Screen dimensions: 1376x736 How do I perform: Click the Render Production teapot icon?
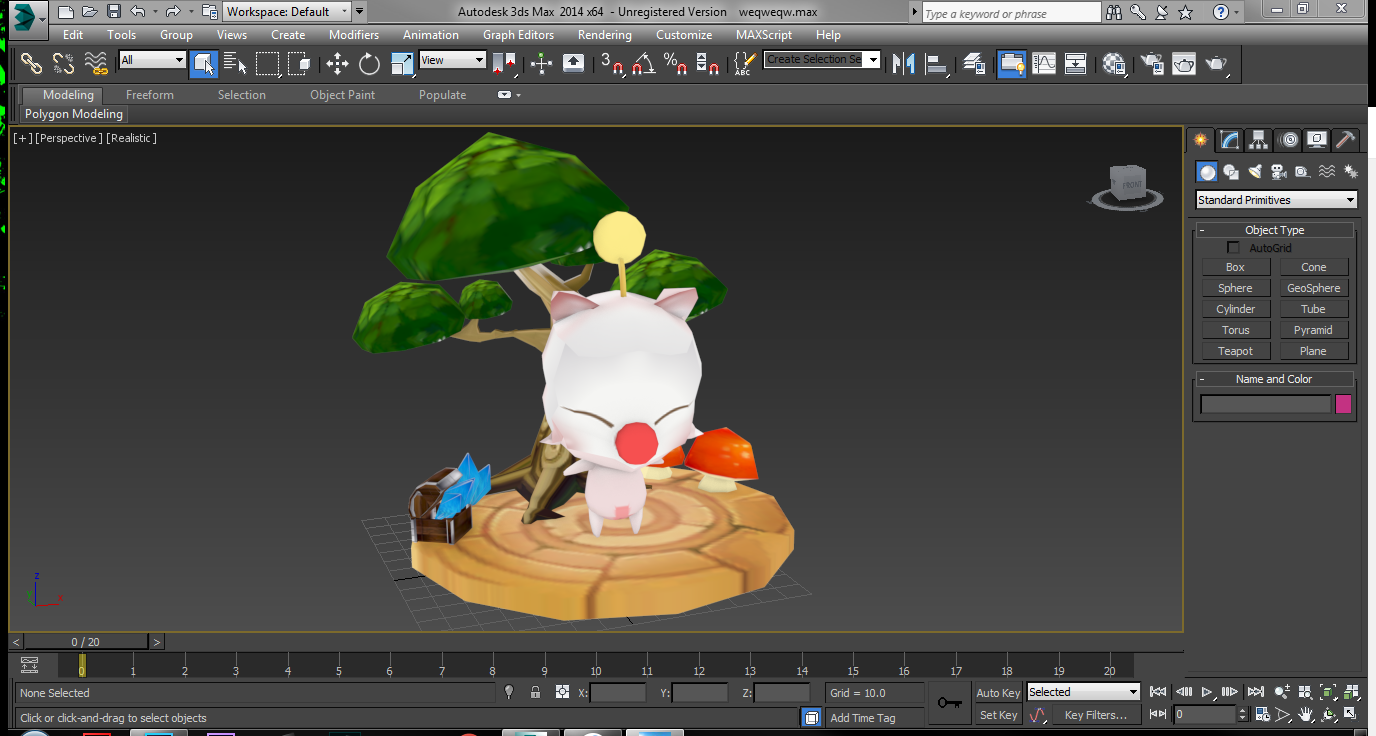pyautogui.click(x=1216, y=64)
